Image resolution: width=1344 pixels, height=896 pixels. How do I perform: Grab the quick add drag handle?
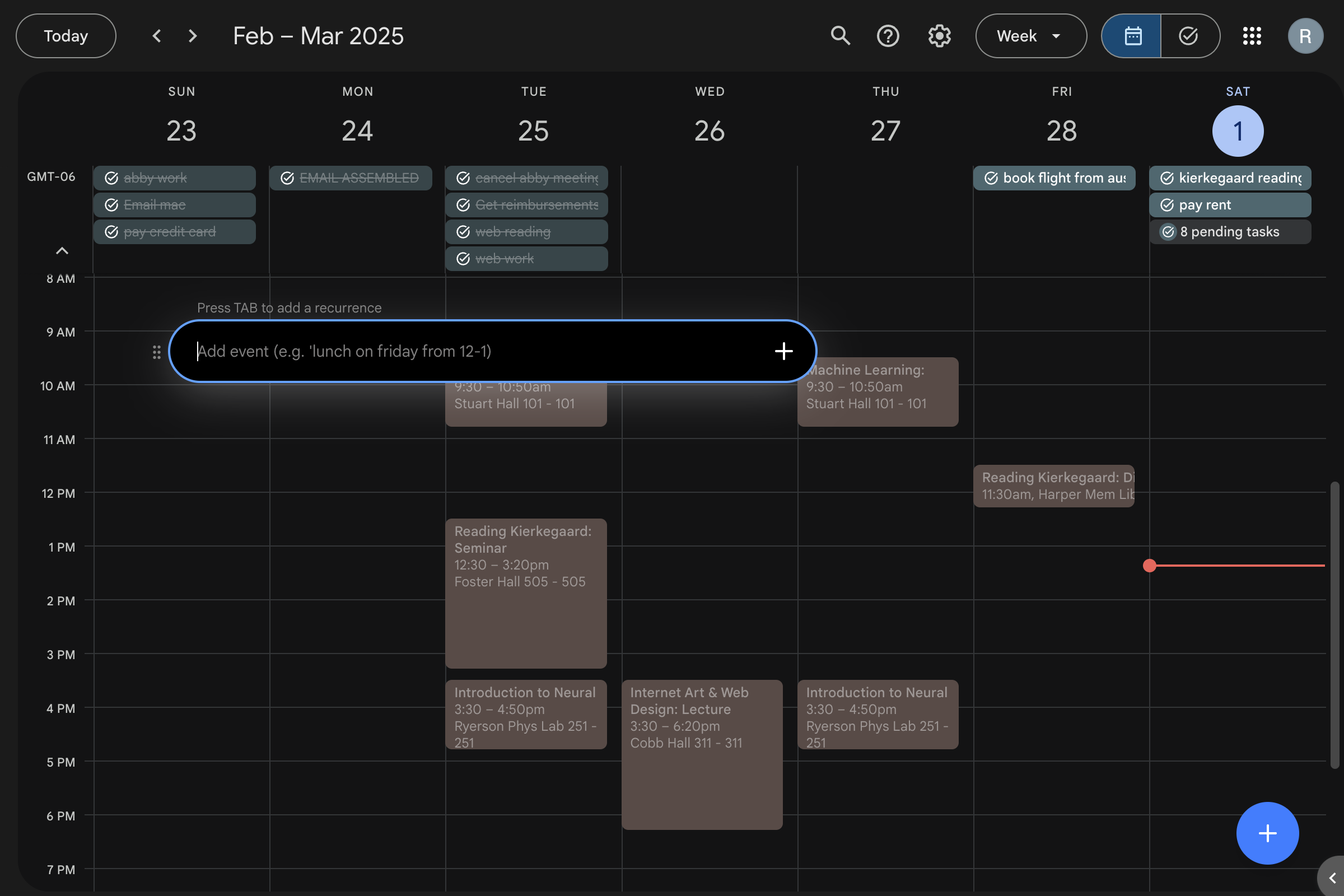157,352
